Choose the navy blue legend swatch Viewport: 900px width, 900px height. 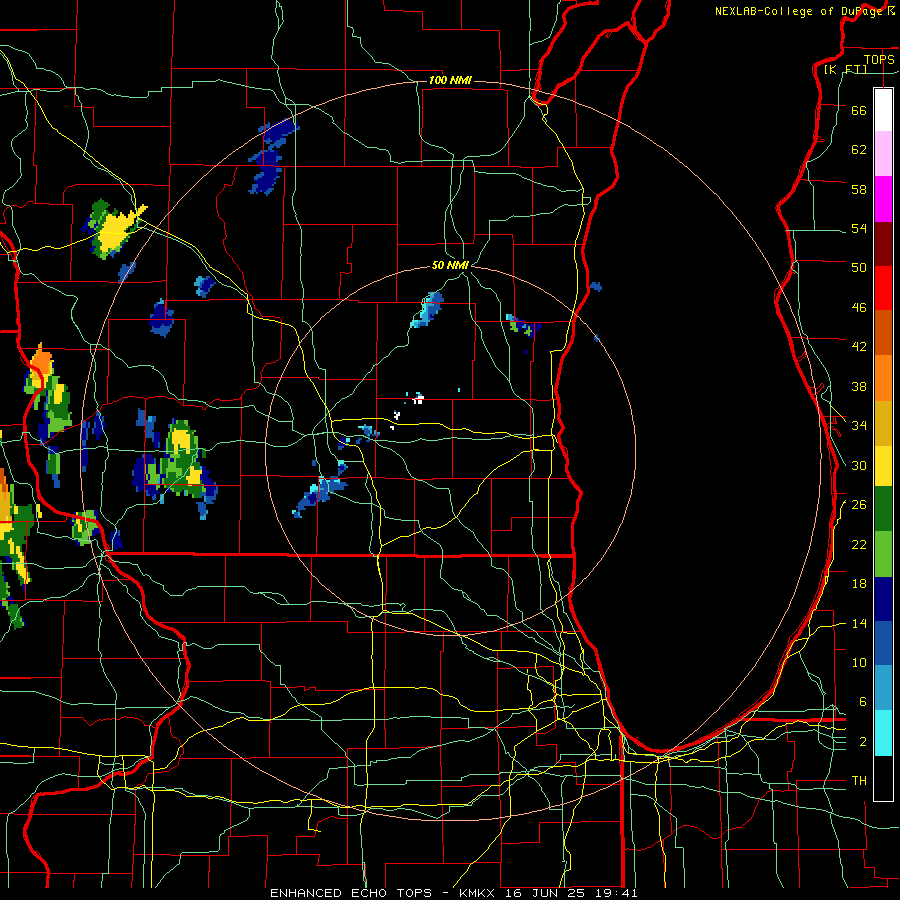[x=883, y=599]
